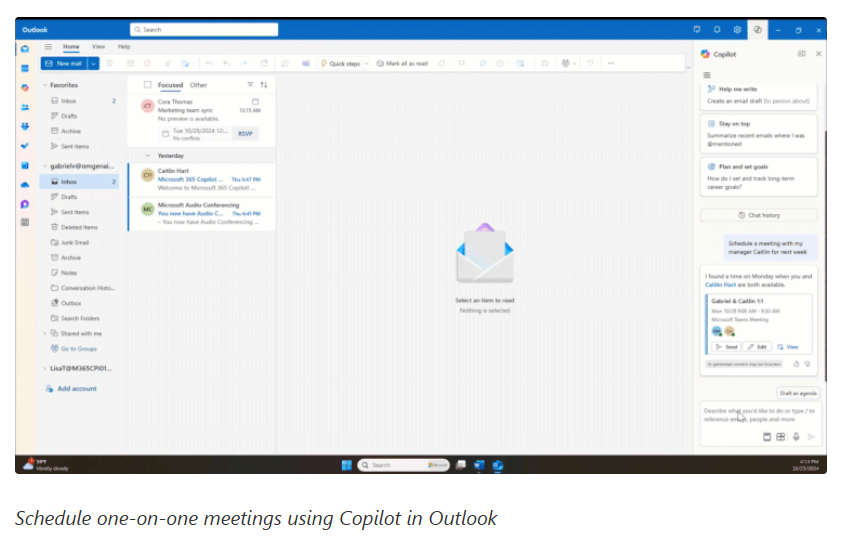Click the Teams icon in the toolbar
This screenshot has height=540, width=848.
(x=306, y=63)
